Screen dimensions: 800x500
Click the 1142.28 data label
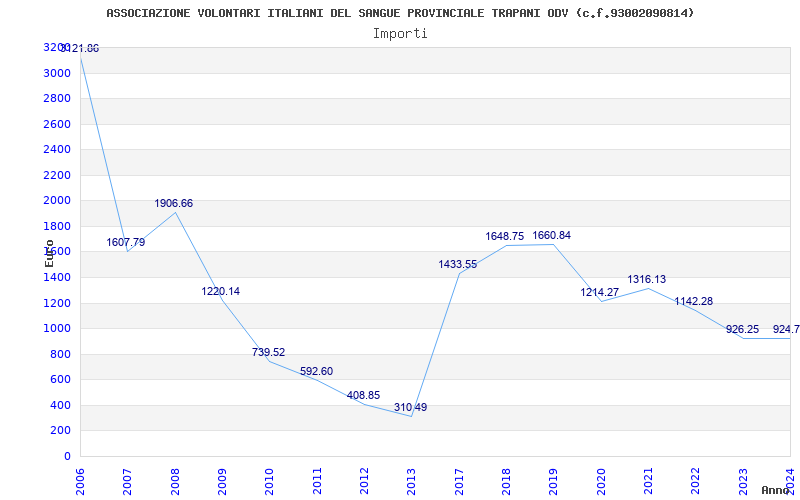[693, 302]
